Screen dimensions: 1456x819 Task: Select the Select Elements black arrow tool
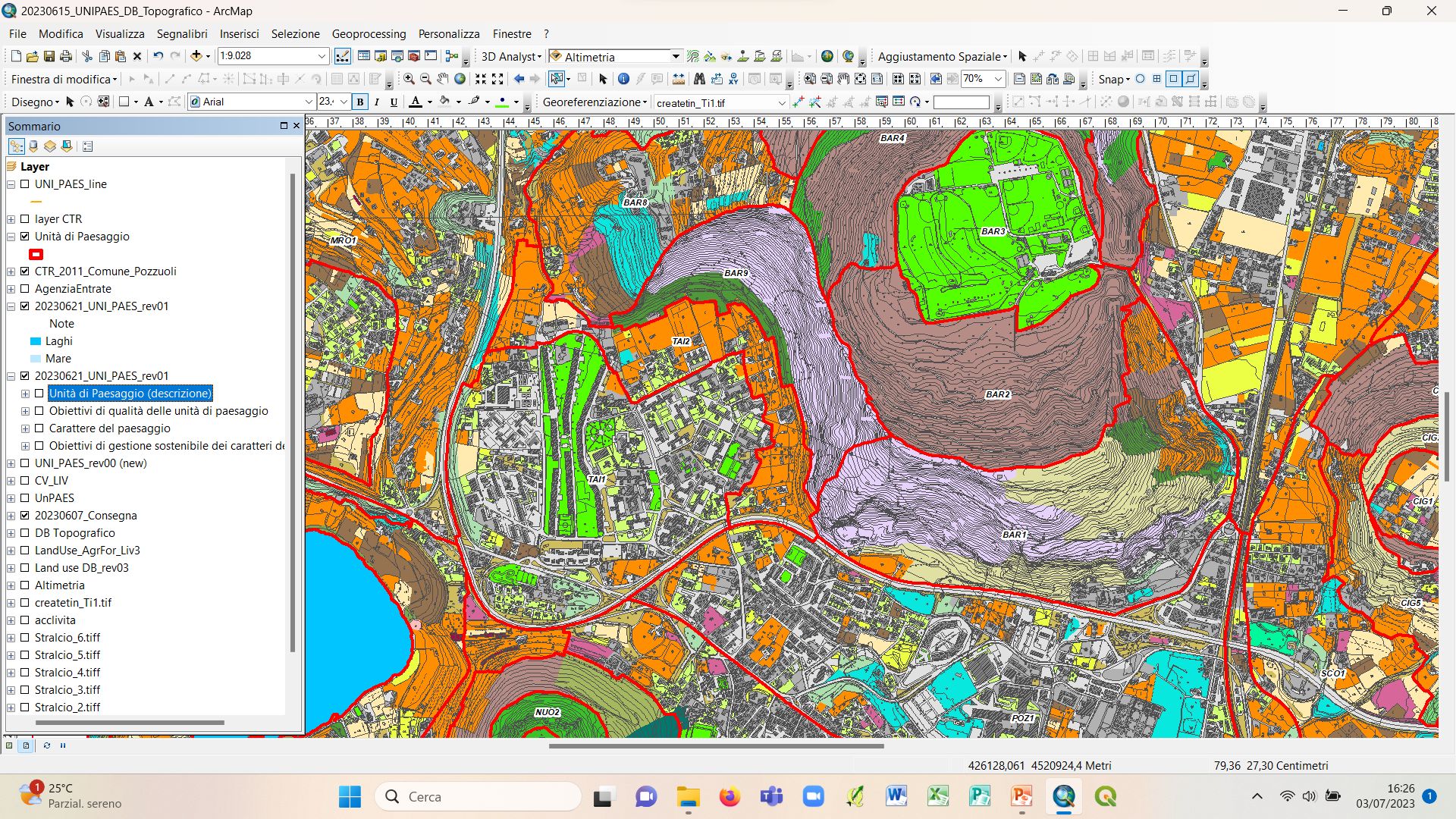(x=603, y=79)
